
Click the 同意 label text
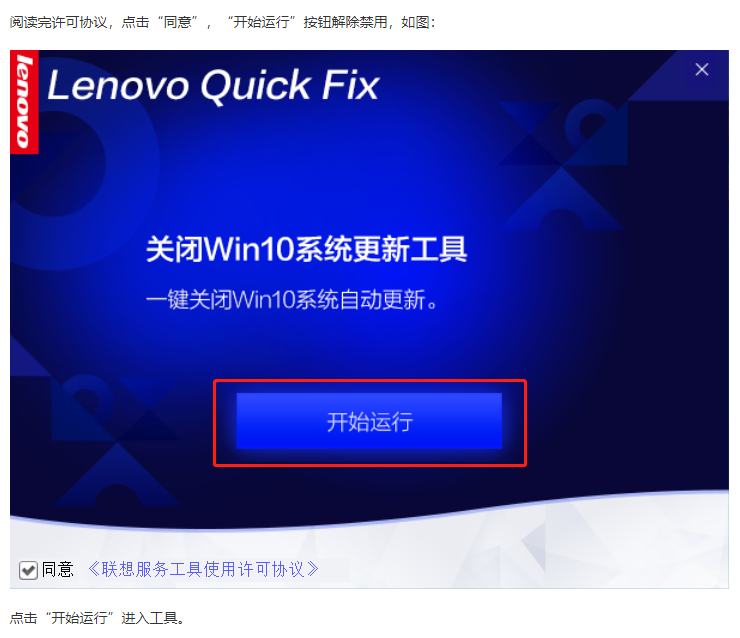click(x=58, y=570)
